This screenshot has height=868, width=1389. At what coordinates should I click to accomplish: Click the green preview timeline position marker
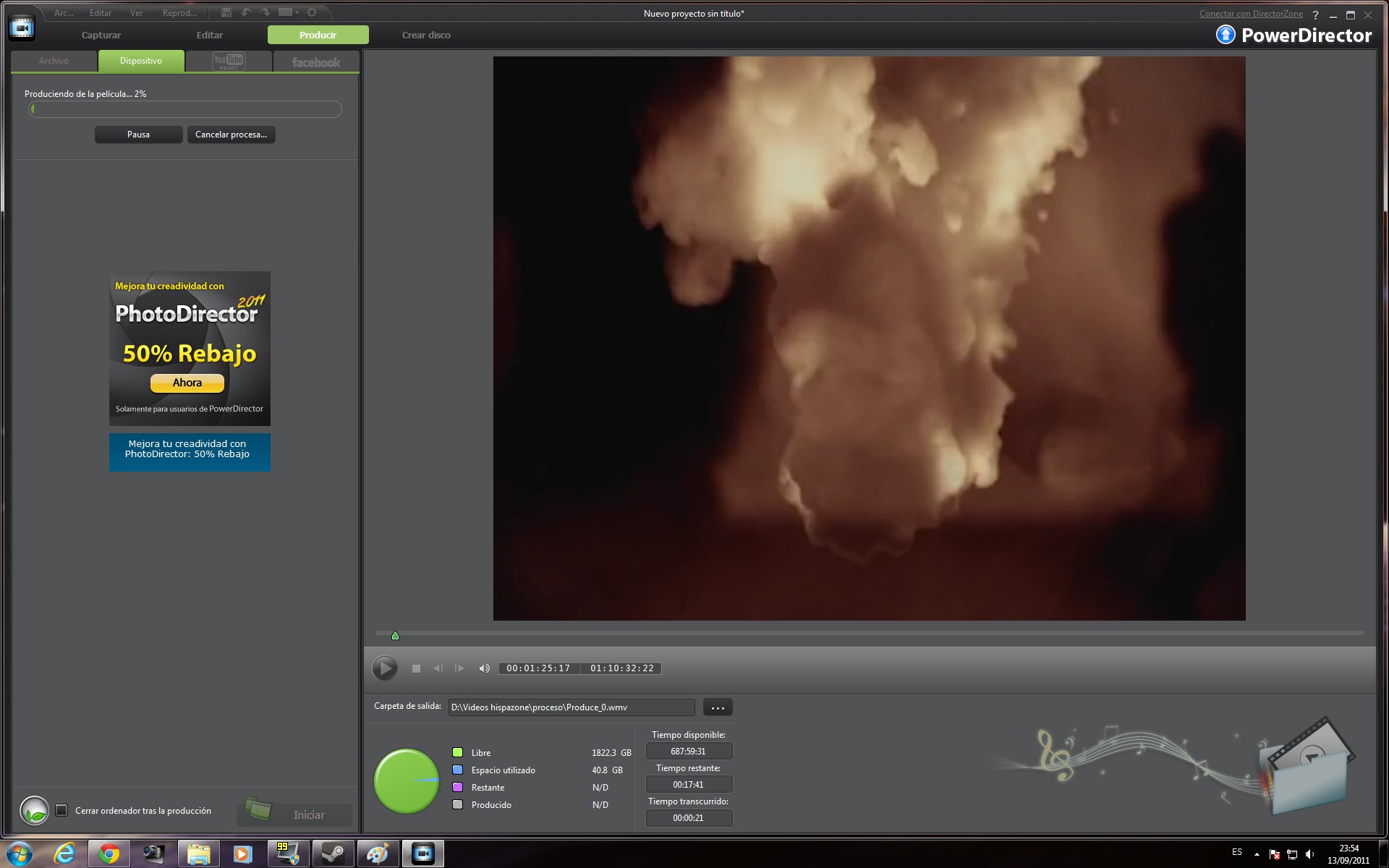click(x=395, y=636)
